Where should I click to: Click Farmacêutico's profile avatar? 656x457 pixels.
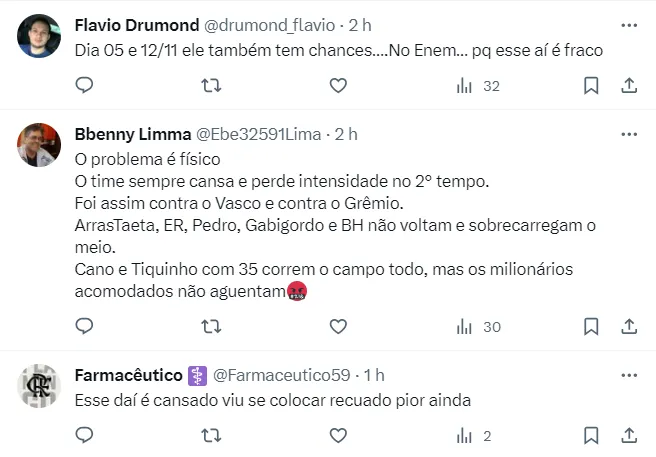[39, 386]
